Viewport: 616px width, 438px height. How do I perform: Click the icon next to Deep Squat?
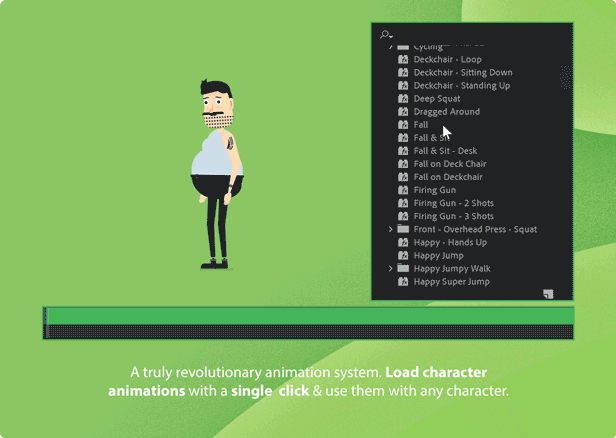(403, 99)
